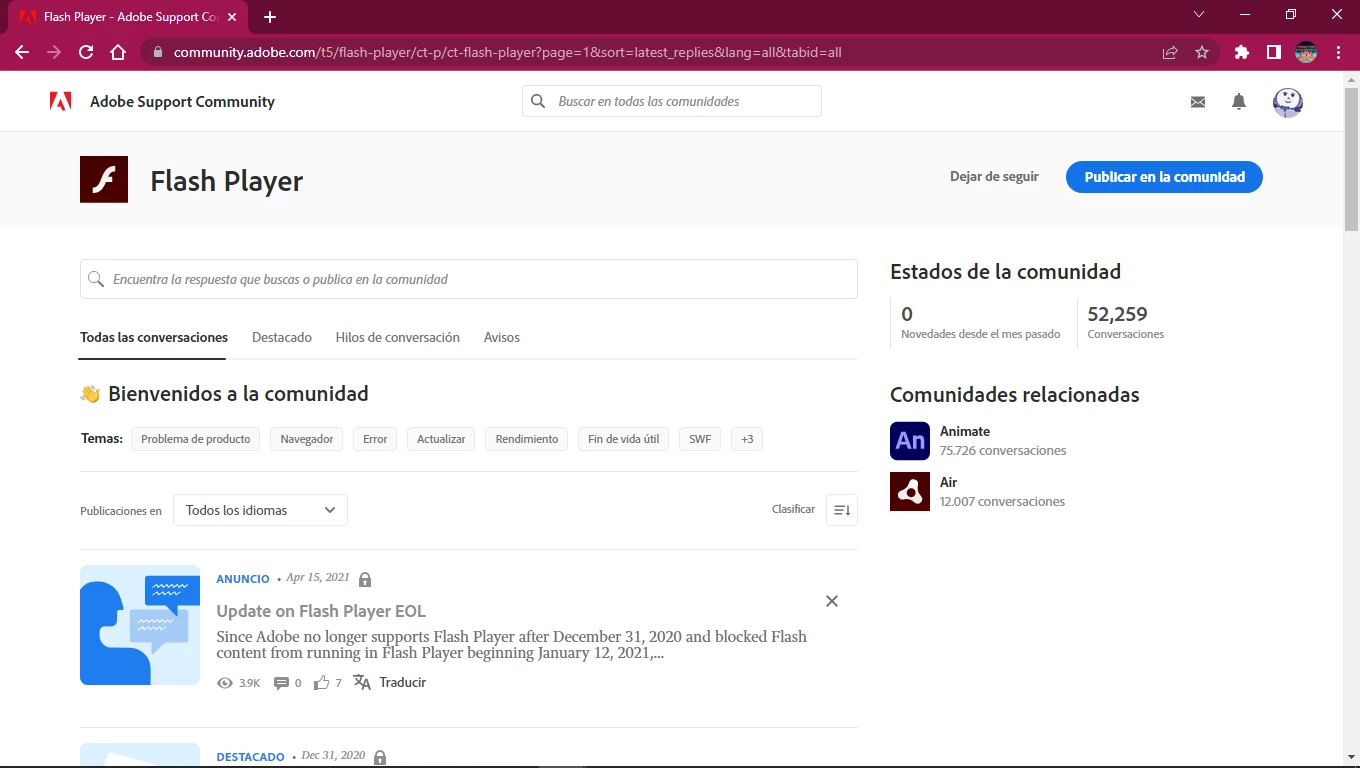The width and height of the screenshot is (1360, 768).
Task: Click the views eye icon showing 3.9K
Action: tap(224, 683)
